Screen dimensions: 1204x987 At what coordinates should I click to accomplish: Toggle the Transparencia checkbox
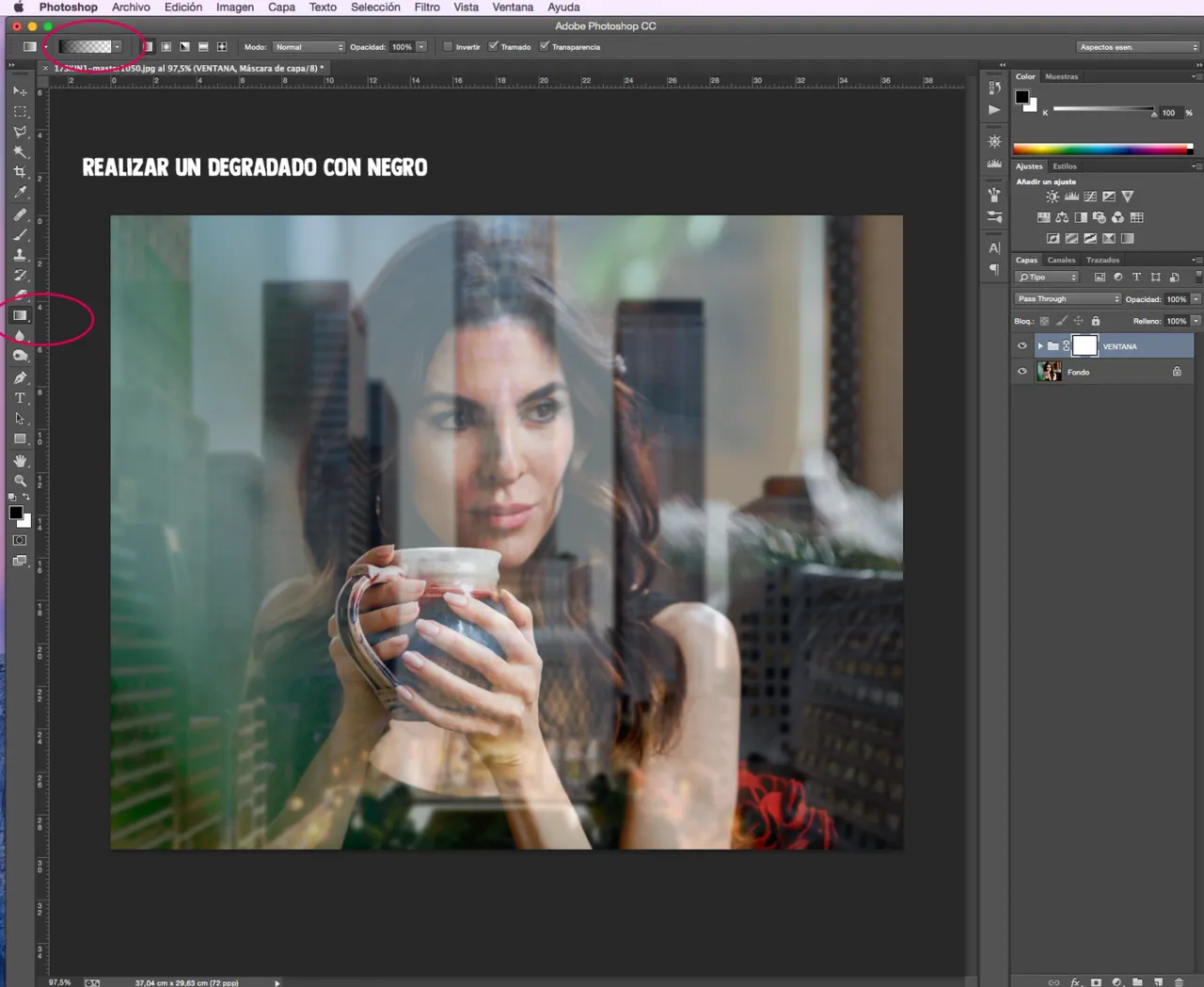click(x=545, y=46)
